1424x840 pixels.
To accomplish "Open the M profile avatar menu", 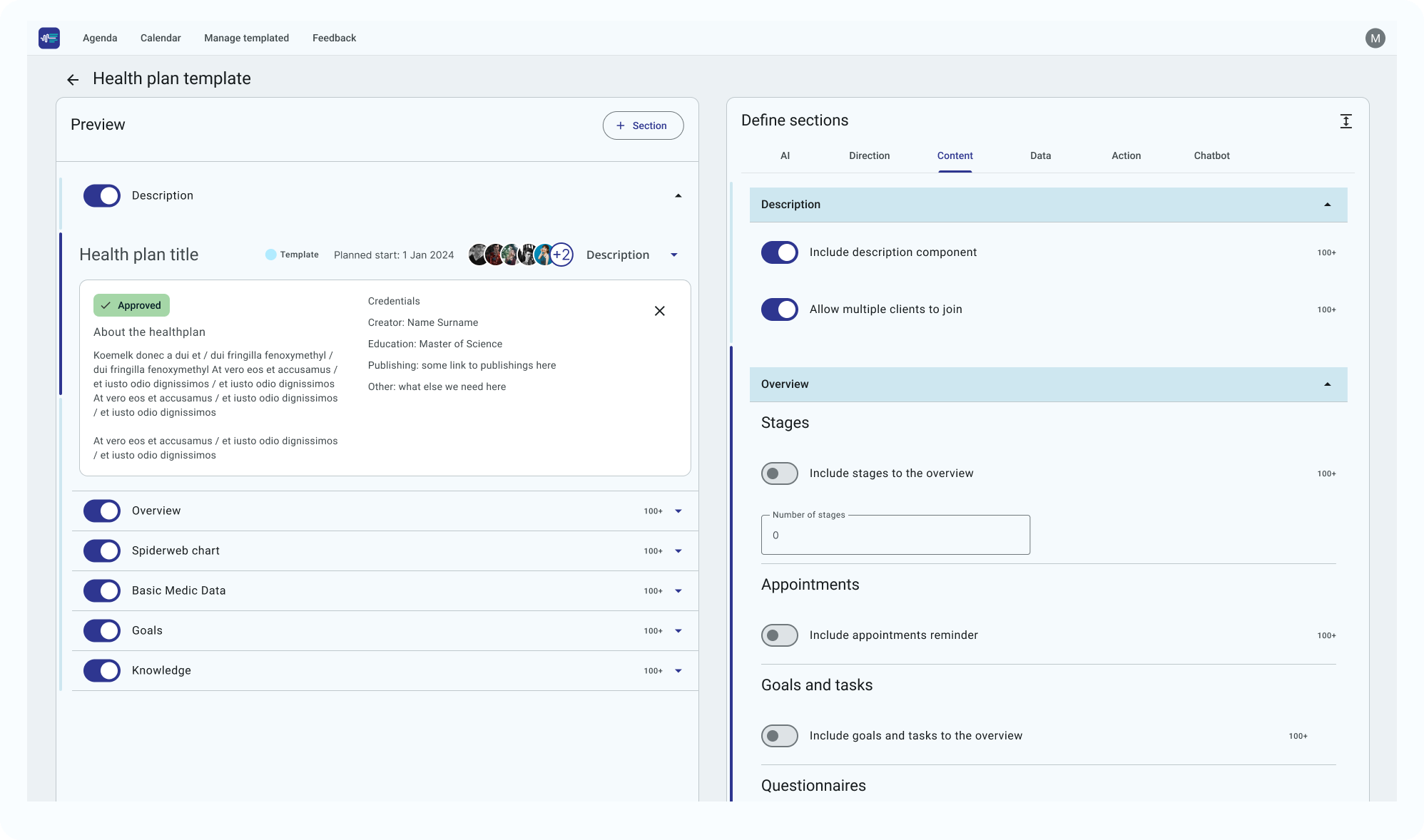I will pos(1375,37).
